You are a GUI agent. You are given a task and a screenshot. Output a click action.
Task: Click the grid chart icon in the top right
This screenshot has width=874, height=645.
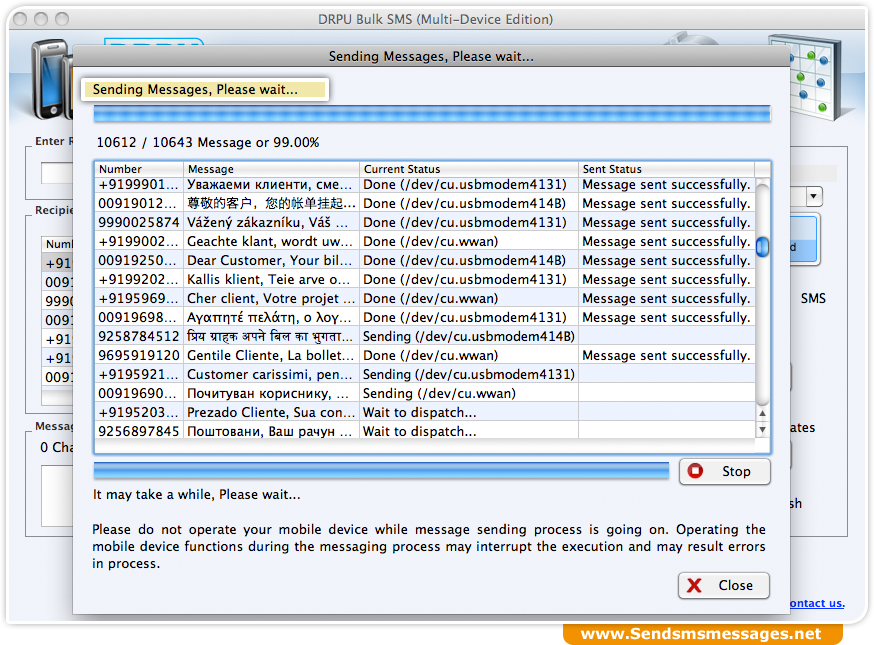point(807,75)
